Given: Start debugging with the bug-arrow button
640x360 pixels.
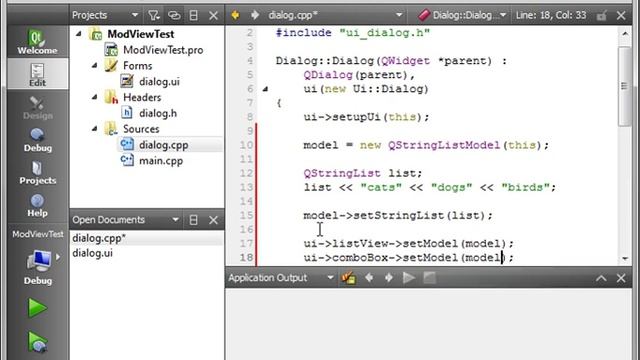Looking at the screenshot, I should click(37, 342).
